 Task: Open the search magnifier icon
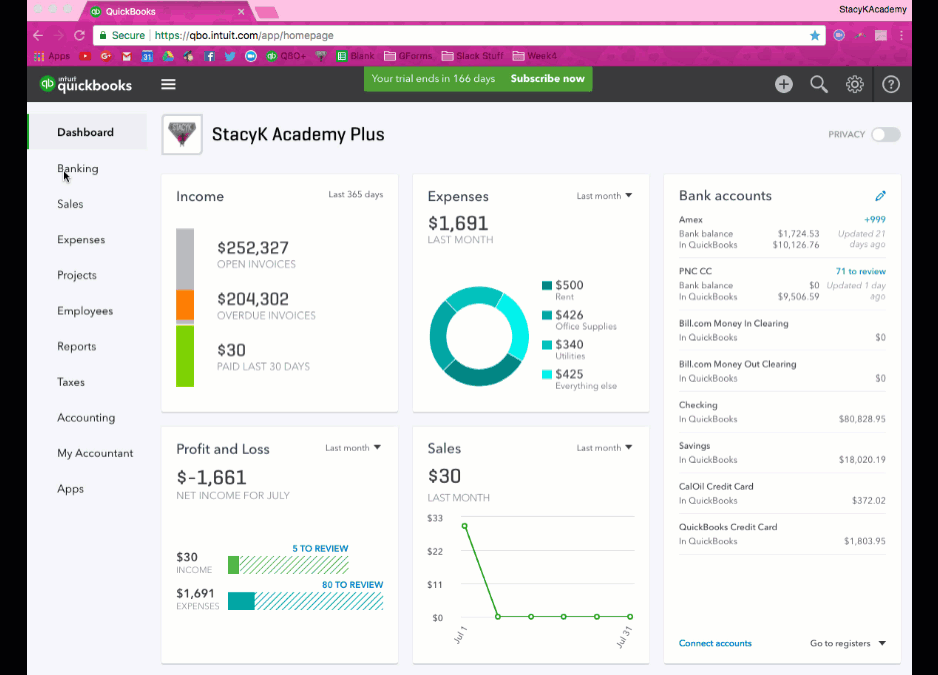click(x=819, y=85)
